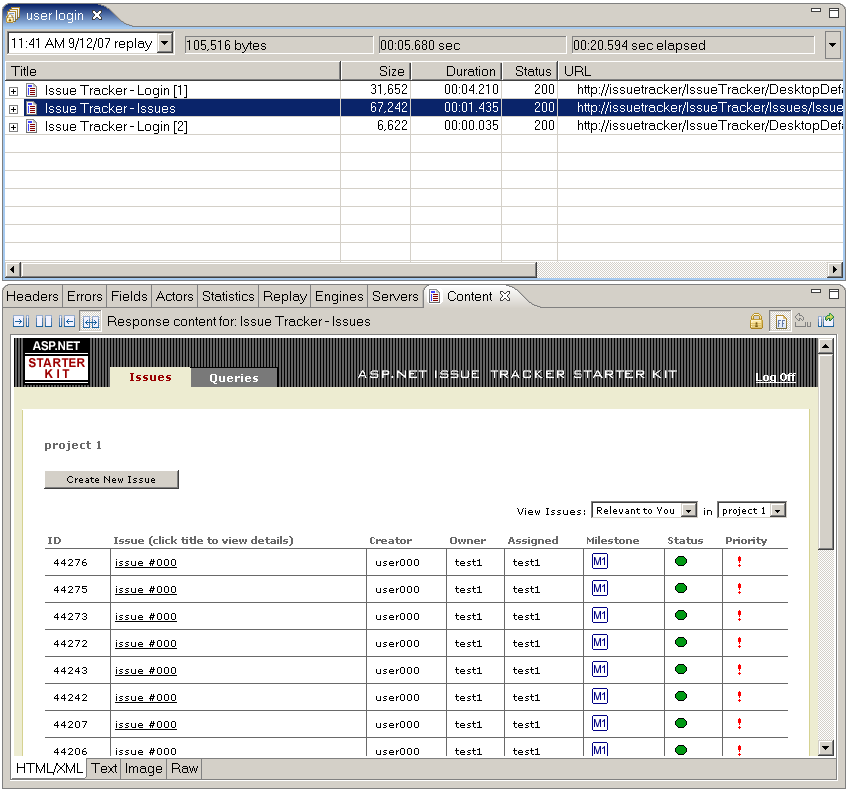Sort by the Duration column header
This screenshot has height=791, width=848.
[x=456, y=71]
